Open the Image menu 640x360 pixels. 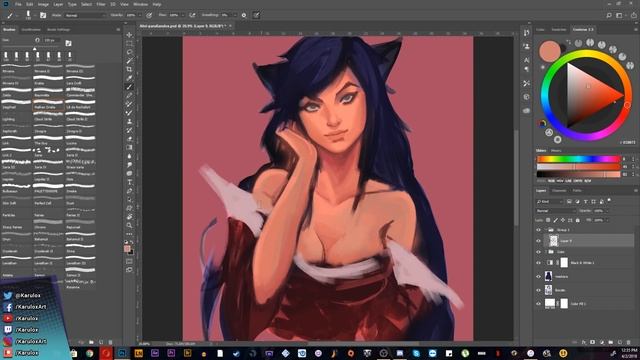43,4
